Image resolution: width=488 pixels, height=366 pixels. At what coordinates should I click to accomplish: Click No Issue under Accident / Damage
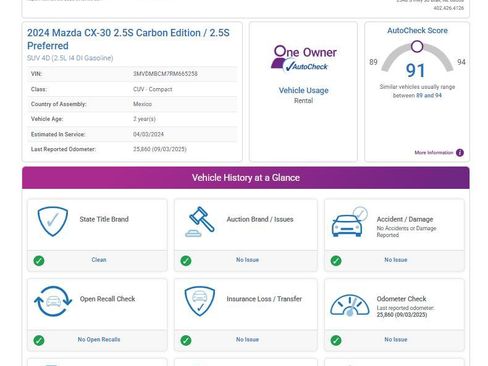[x=396, y=260]
